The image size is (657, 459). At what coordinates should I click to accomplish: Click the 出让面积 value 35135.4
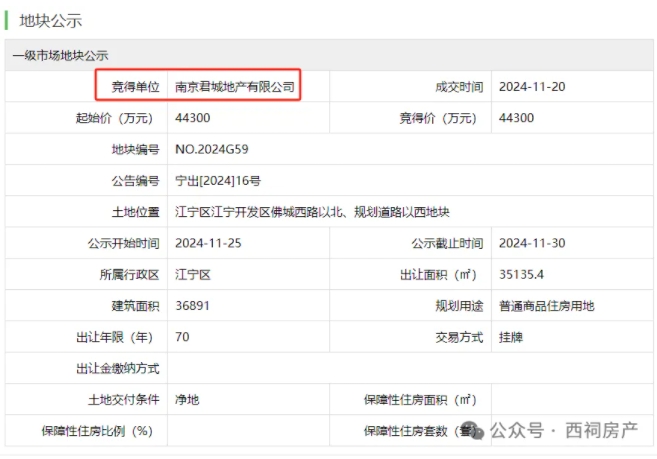click(520, 274)
